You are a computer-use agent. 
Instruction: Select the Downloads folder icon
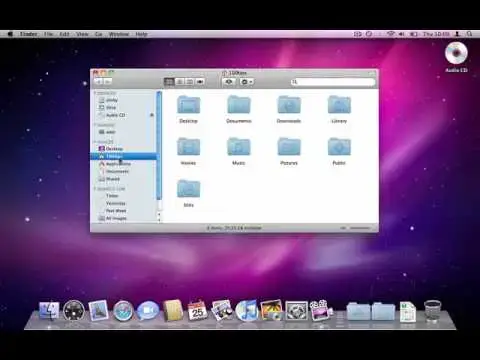pos(289,105)
